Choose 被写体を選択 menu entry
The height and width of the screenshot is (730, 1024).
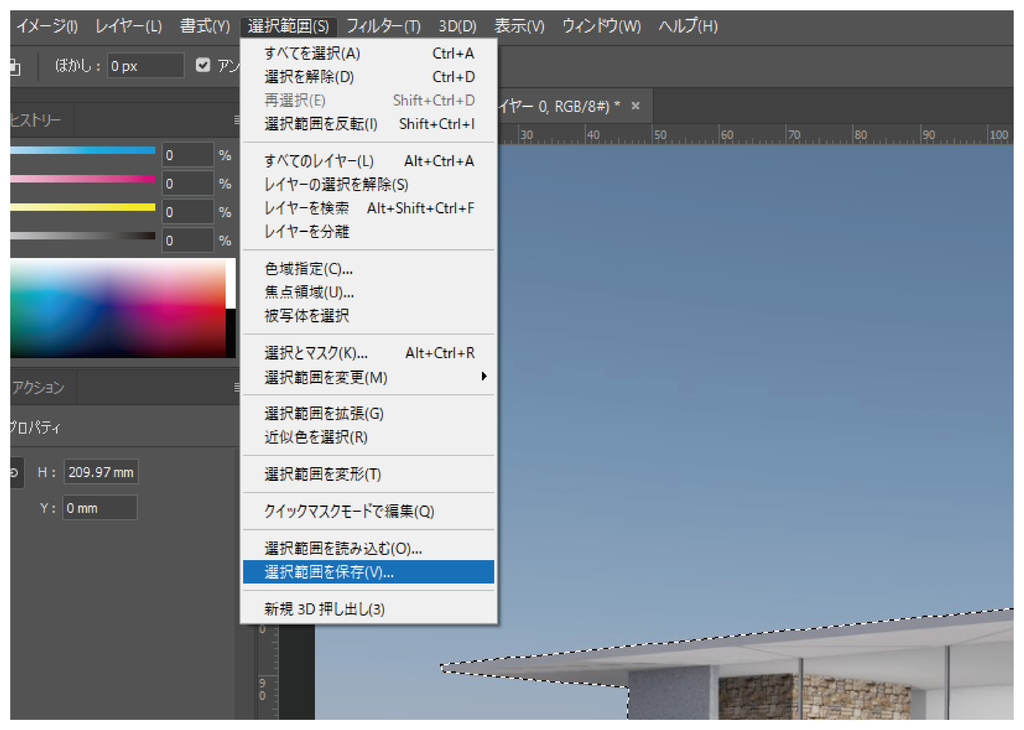click(369, 316)
